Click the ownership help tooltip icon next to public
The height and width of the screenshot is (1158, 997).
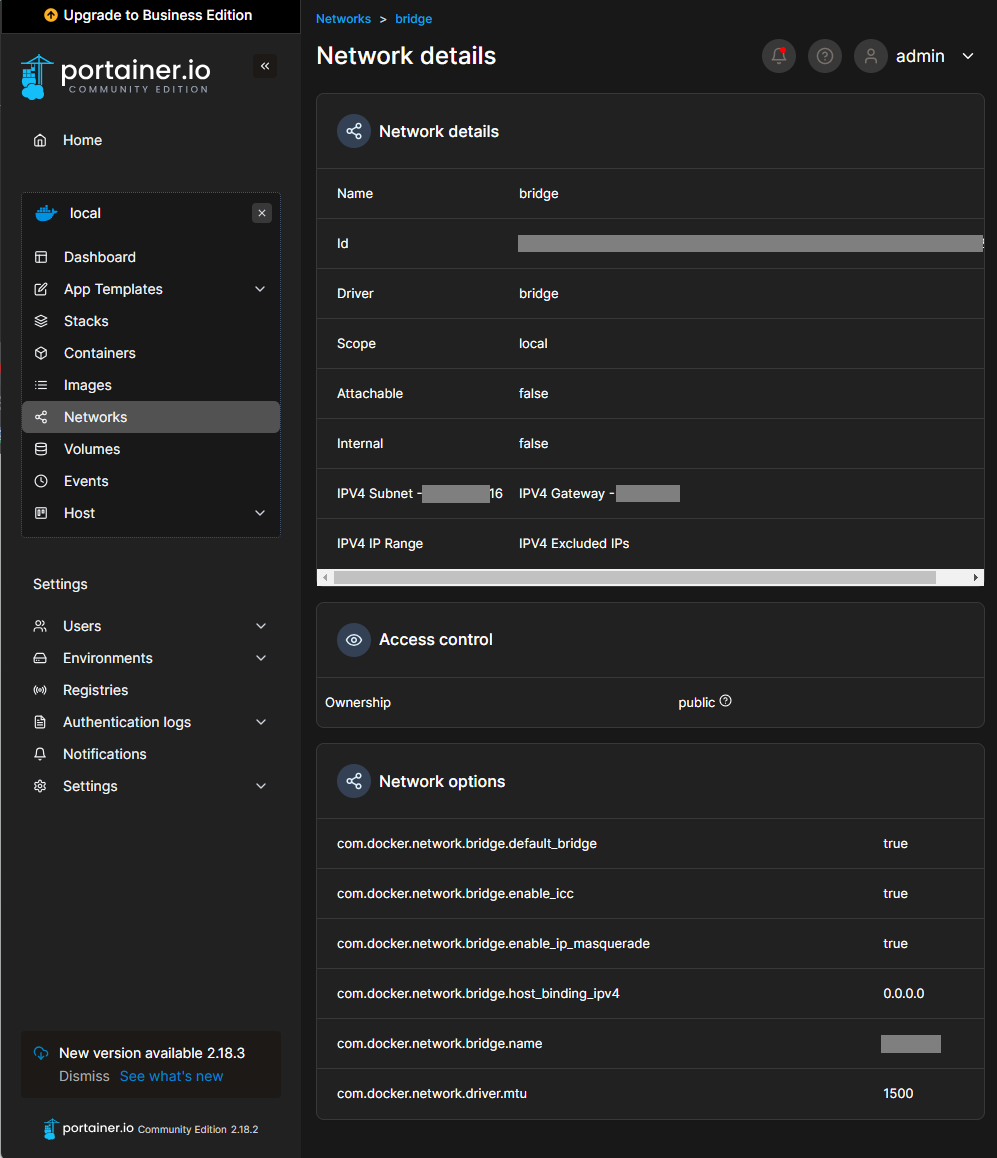(726, 701)
